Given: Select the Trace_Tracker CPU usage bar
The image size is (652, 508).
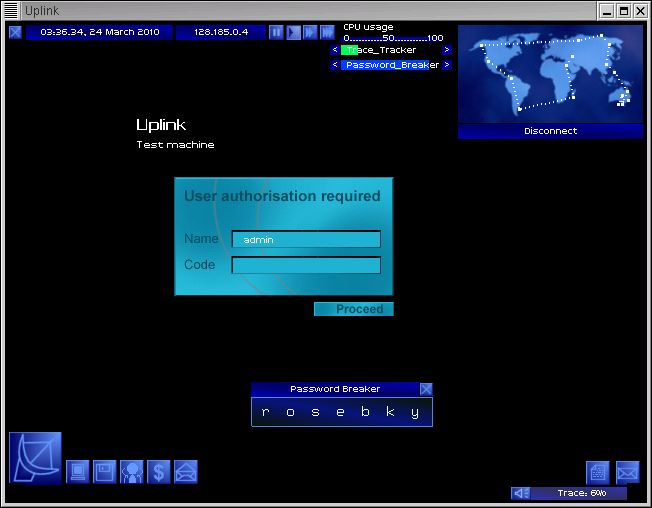Looking at the screenshot, I should click(x=390, y=50).
